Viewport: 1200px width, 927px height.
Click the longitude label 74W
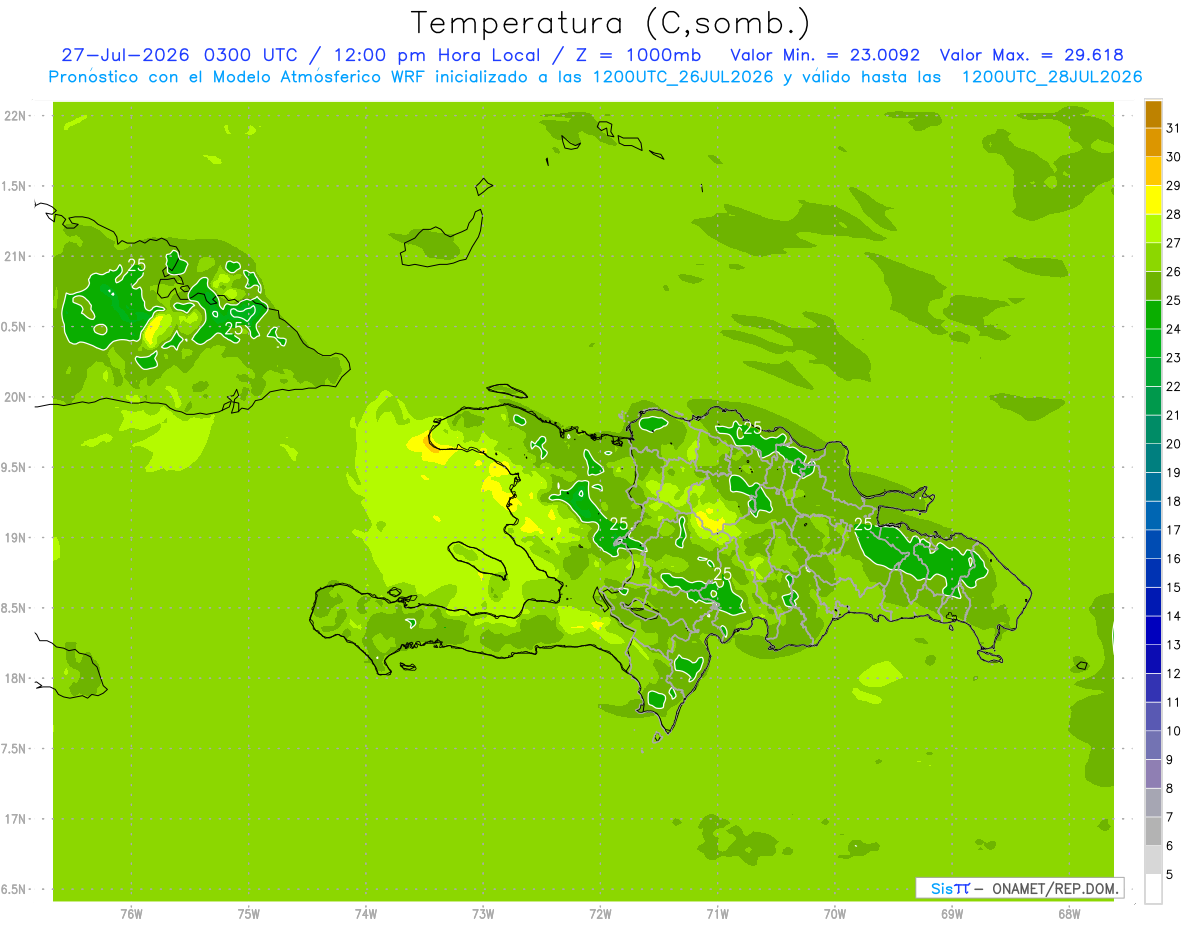(x=366, y=914)
